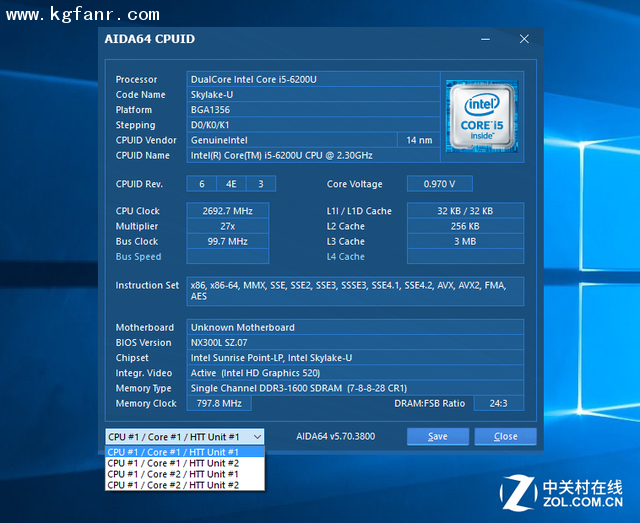
Task: Click the DRAM:FSB Ratio label
Action: tap(429, 403)
